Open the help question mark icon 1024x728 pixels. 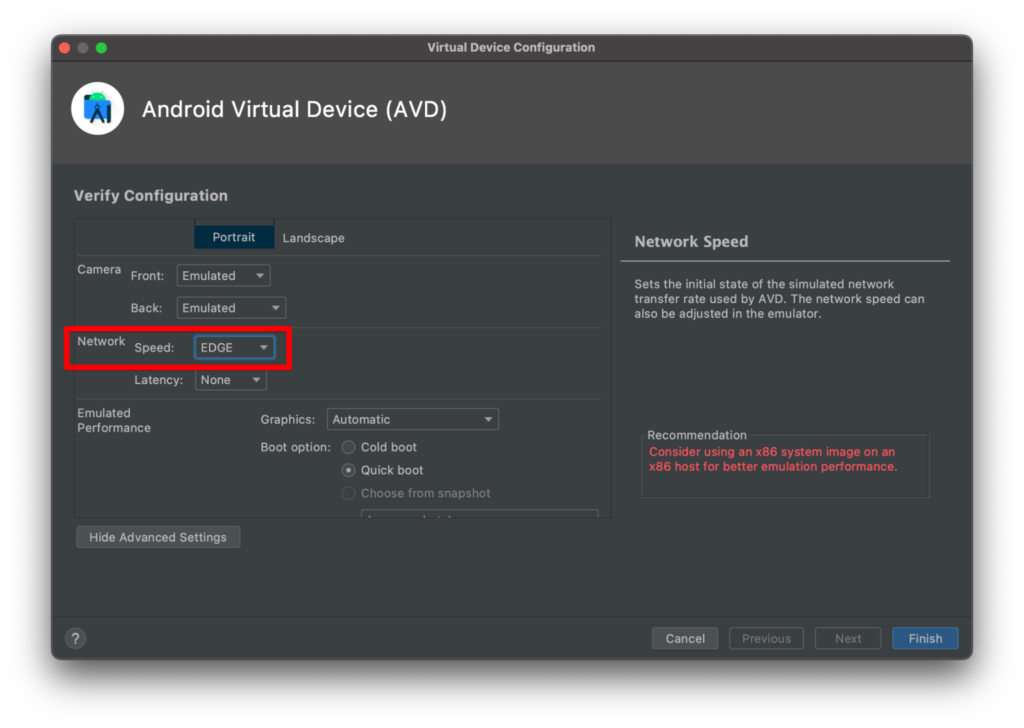(75, 638)
